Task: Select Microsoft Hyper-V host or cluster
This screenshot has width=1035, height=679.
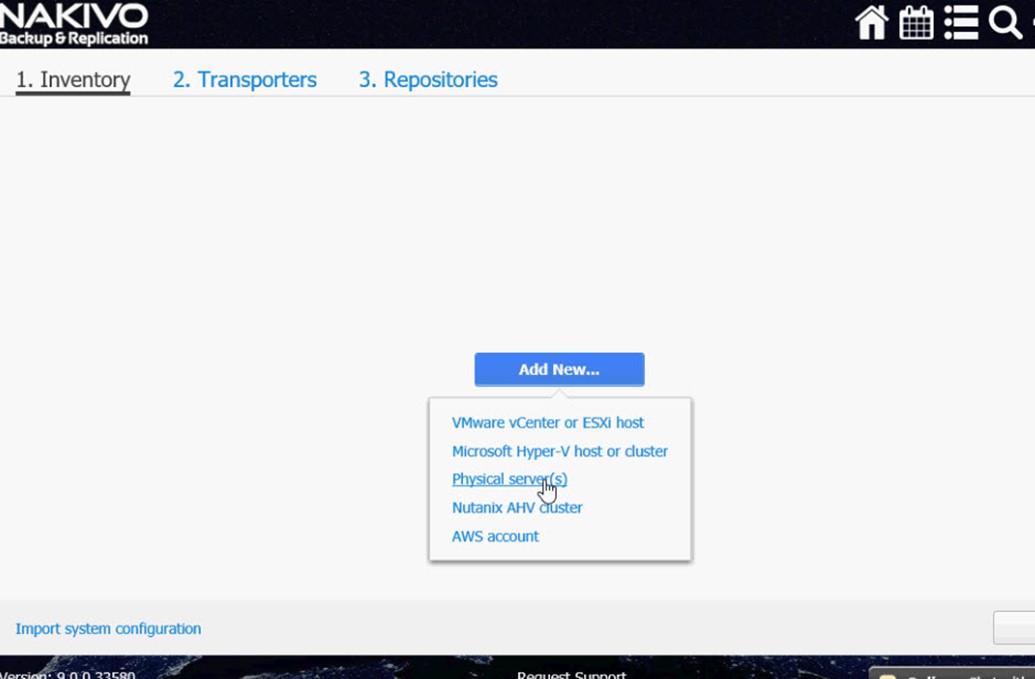Action: tap(560, 451)
